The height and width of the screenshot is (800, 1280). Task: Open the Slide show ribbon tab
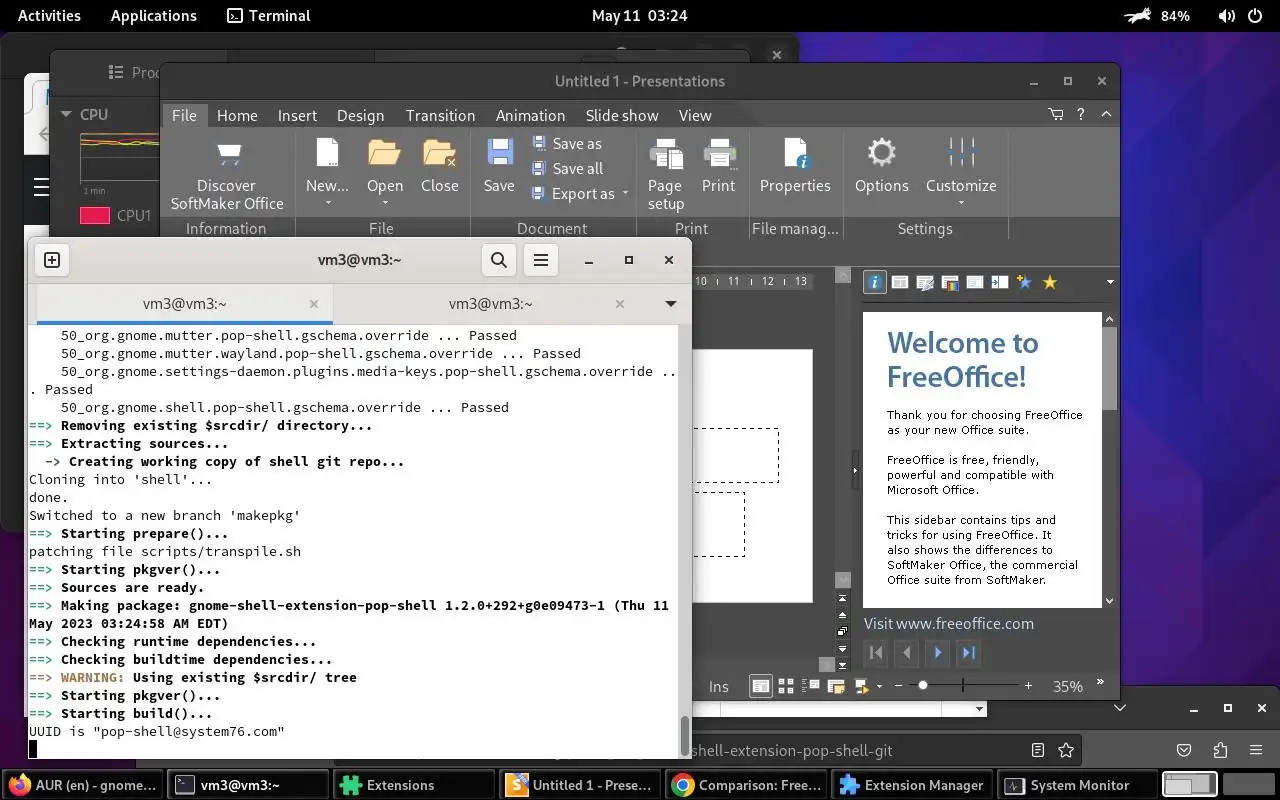point(622,115)
